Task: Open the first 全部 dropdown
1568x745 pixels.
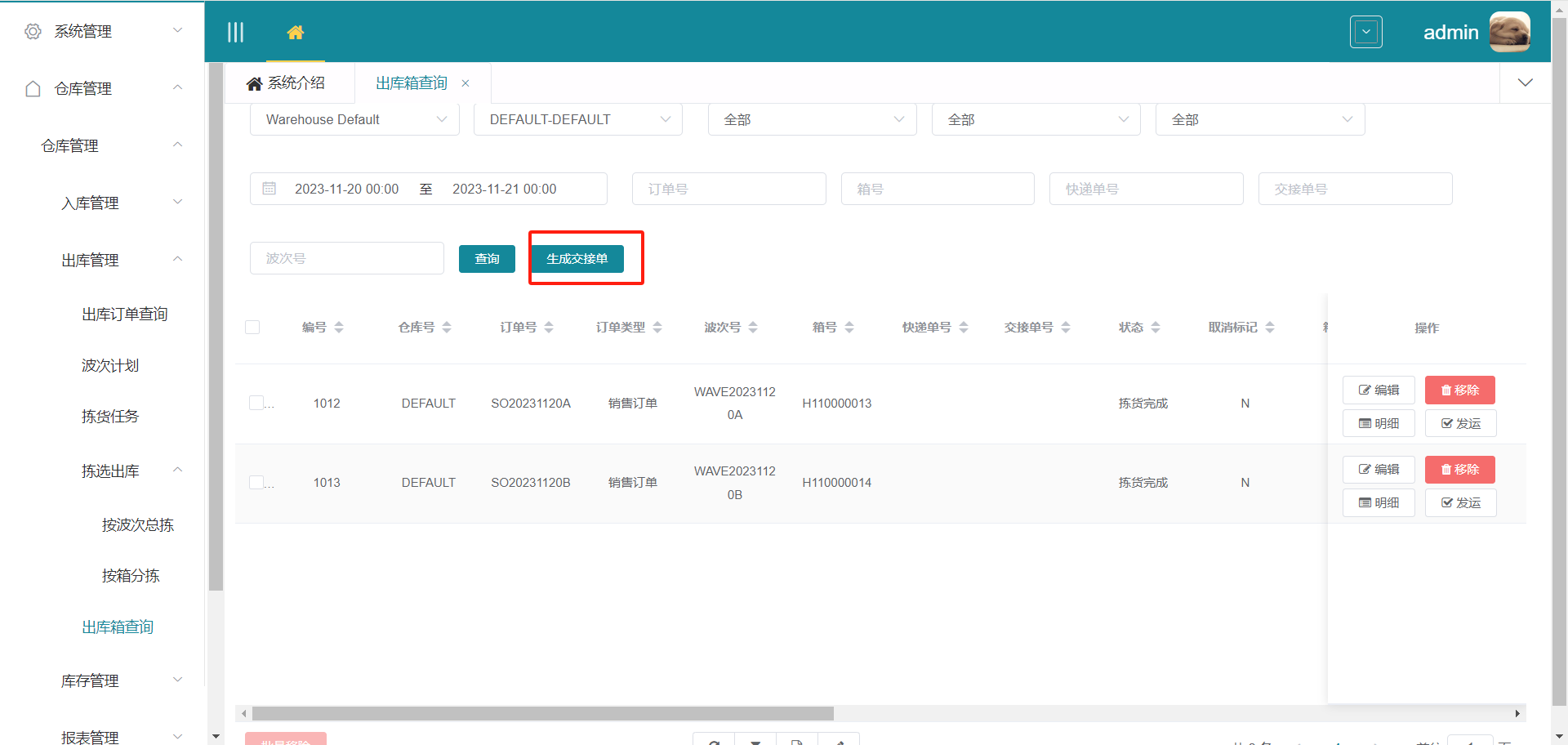Action: point(813,119)
